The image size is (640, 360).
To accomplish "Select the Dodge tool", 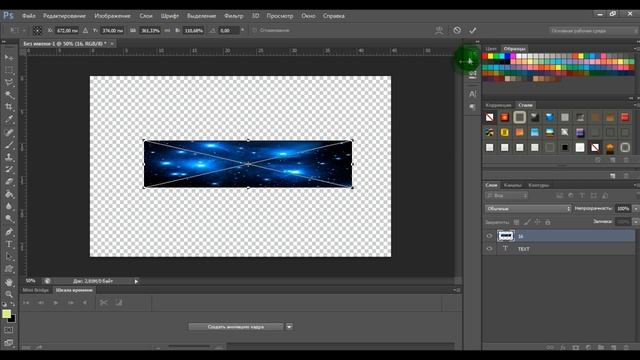I will tap(9, 219).
